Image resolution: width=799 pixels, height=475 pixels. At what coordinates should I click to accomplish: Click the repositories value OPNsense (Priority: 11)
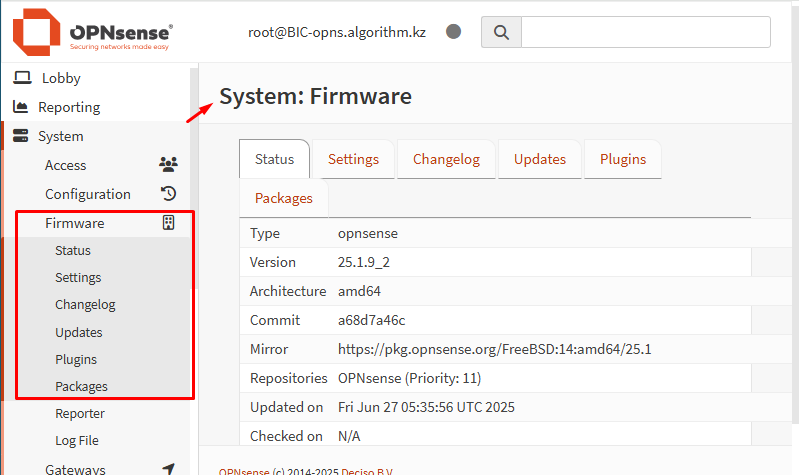click(409, 378)
